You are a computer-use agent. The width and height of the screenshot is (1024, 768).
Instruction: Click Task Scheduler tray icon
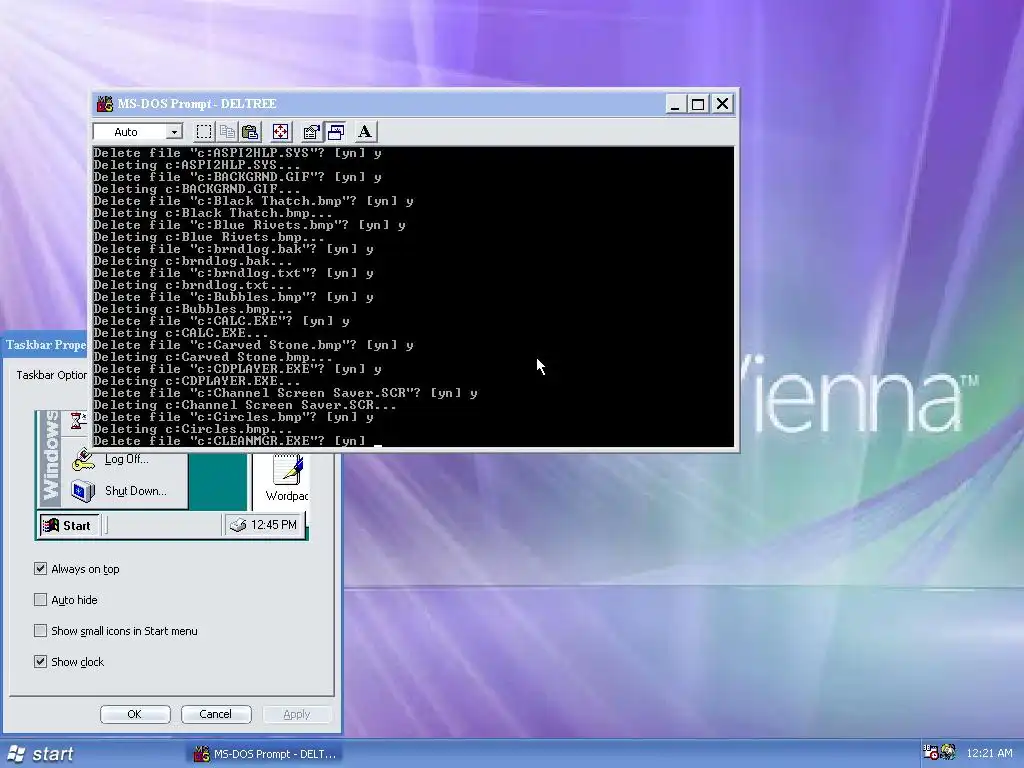click(x=930, y=752)
